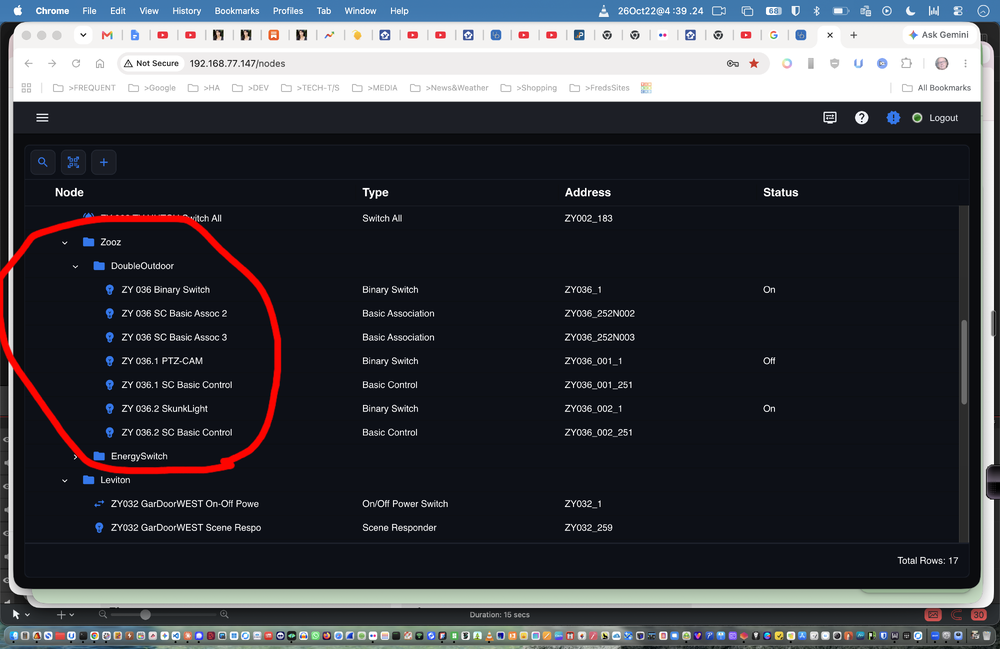The height and width of the screenshot is (649, 1000).
Task: Click the Ask Gemini button
Action: click(x=938, y=35)
